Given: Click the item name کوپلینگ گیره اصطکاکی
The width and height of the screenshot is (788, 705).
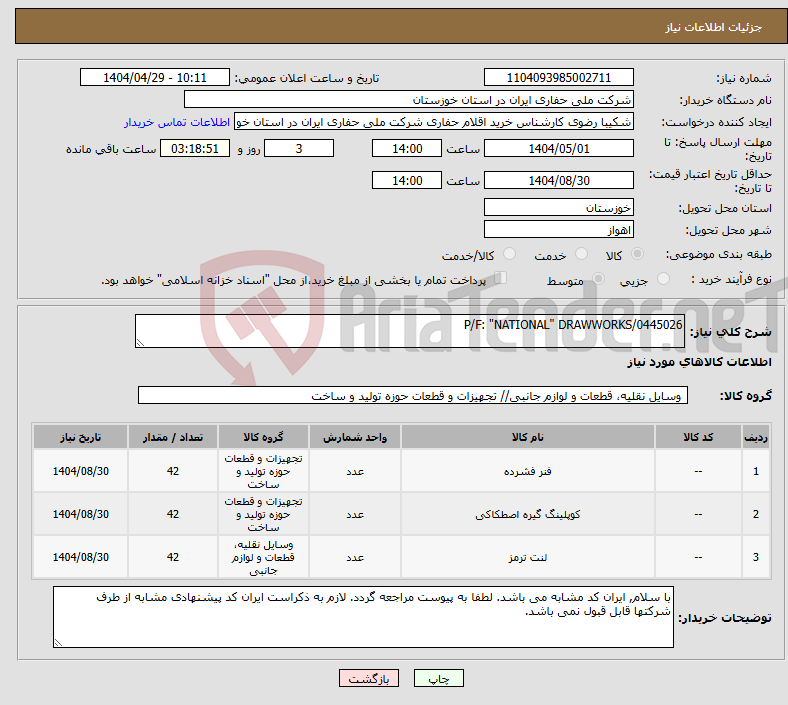Looking at the screenshot, I should (x=528, y=515).
